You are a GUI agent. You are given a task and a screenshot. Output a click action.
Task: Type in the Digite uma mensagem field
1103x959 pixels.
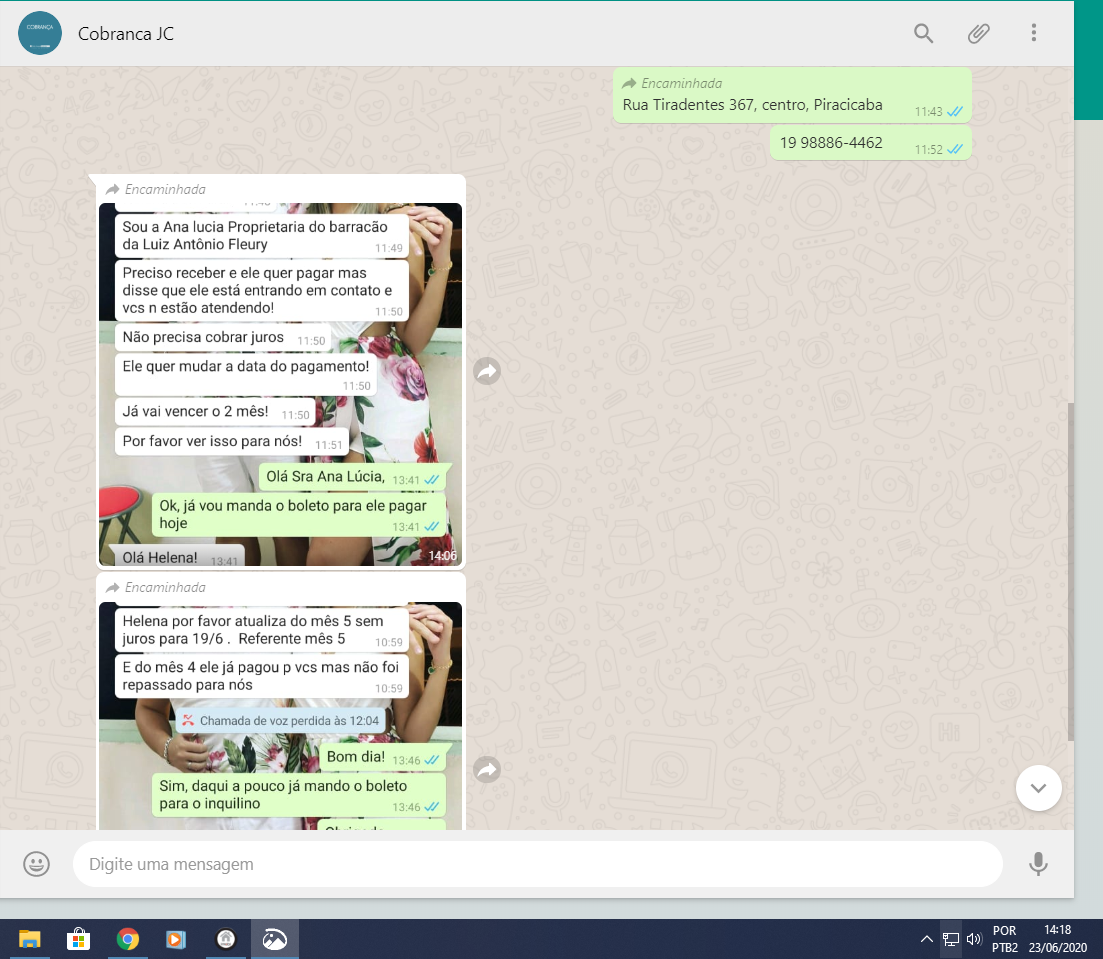[x=536, y=864]
